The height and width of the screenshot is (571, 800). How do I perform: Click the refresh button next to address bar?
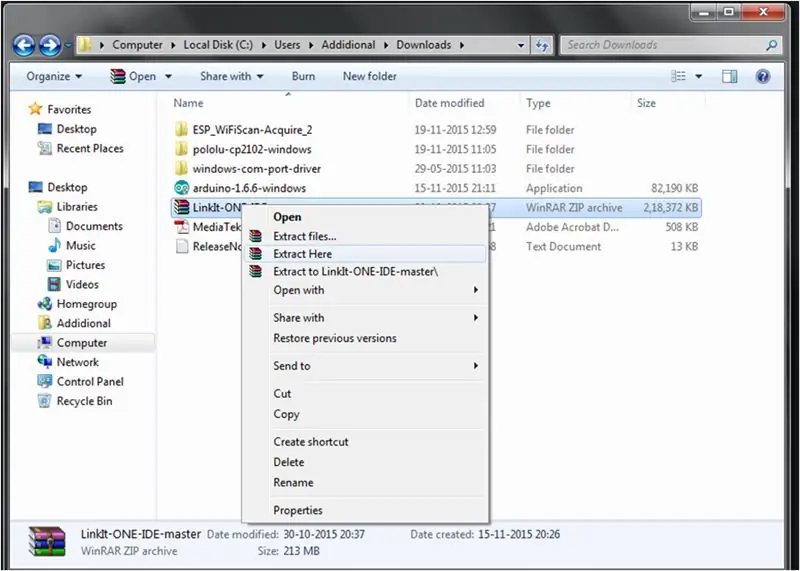click(541, 45)
